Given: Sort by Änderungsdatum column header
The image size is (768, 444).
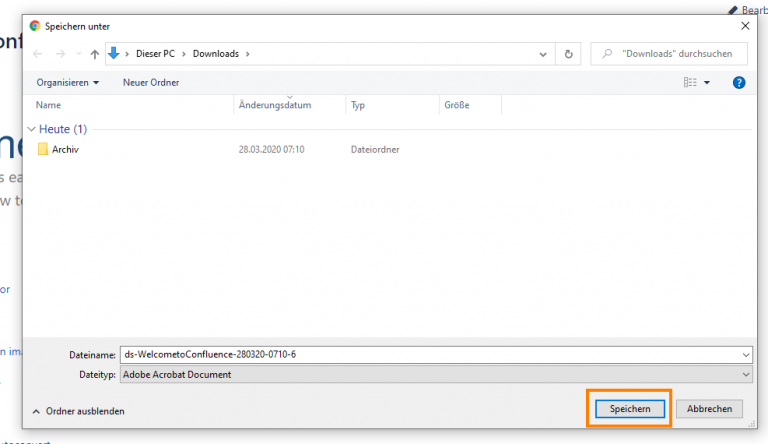Looking at the screenshot, I should click(275, 105).
